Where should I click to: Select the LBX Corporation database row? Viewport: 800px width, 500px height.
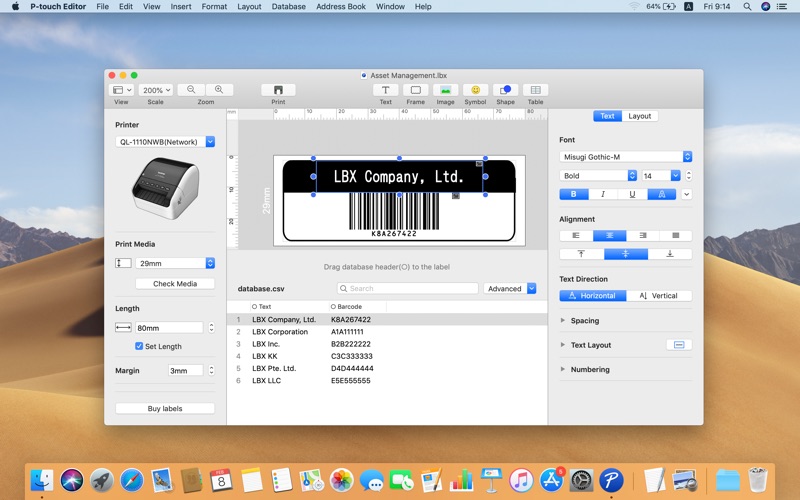click(280, 332)
